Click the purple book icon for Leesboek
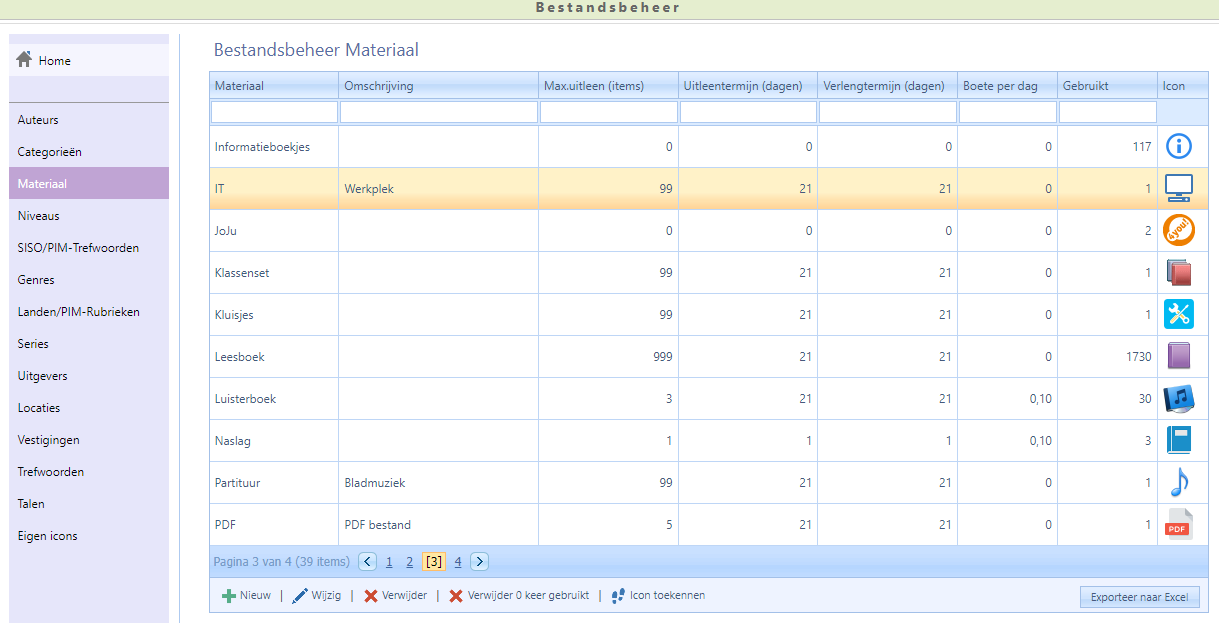 click(1179, 356)
